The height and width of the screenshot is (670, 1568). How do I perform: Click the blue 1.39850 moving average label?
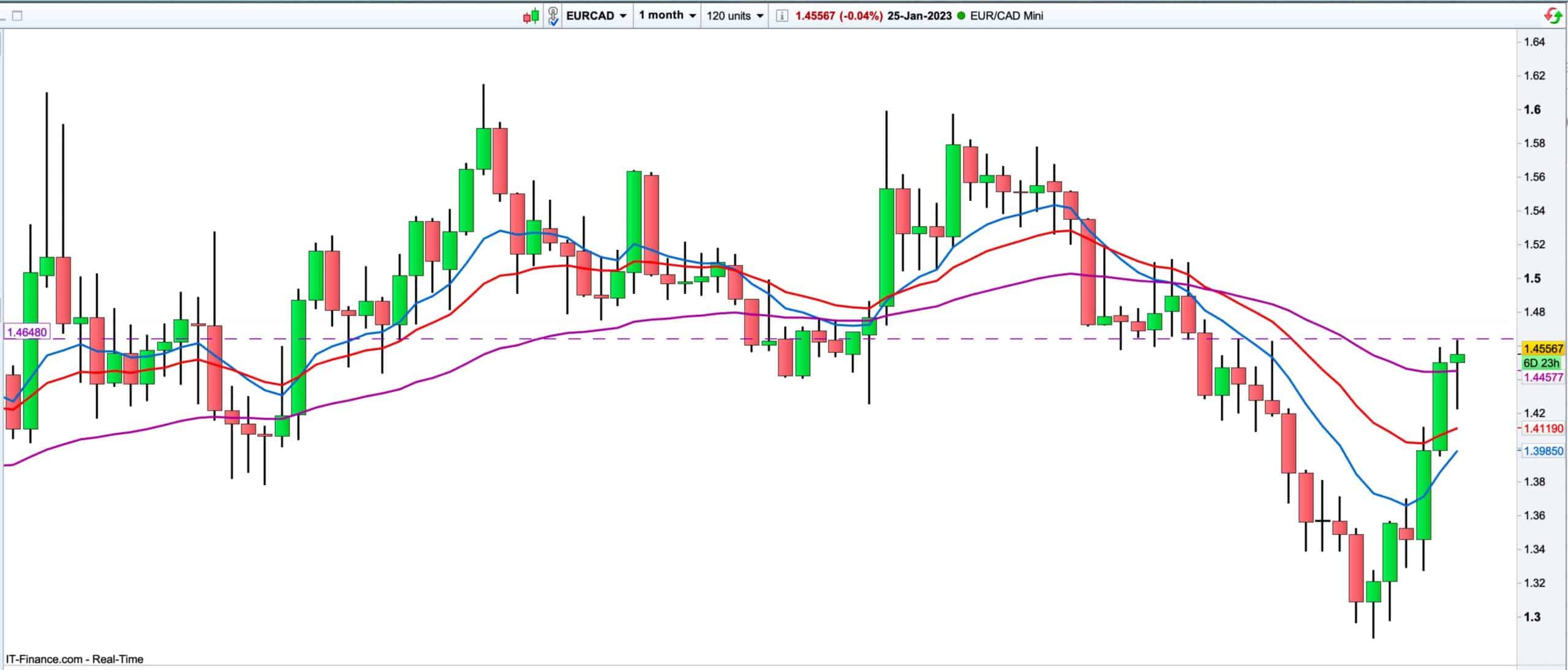coord(1543,451)
